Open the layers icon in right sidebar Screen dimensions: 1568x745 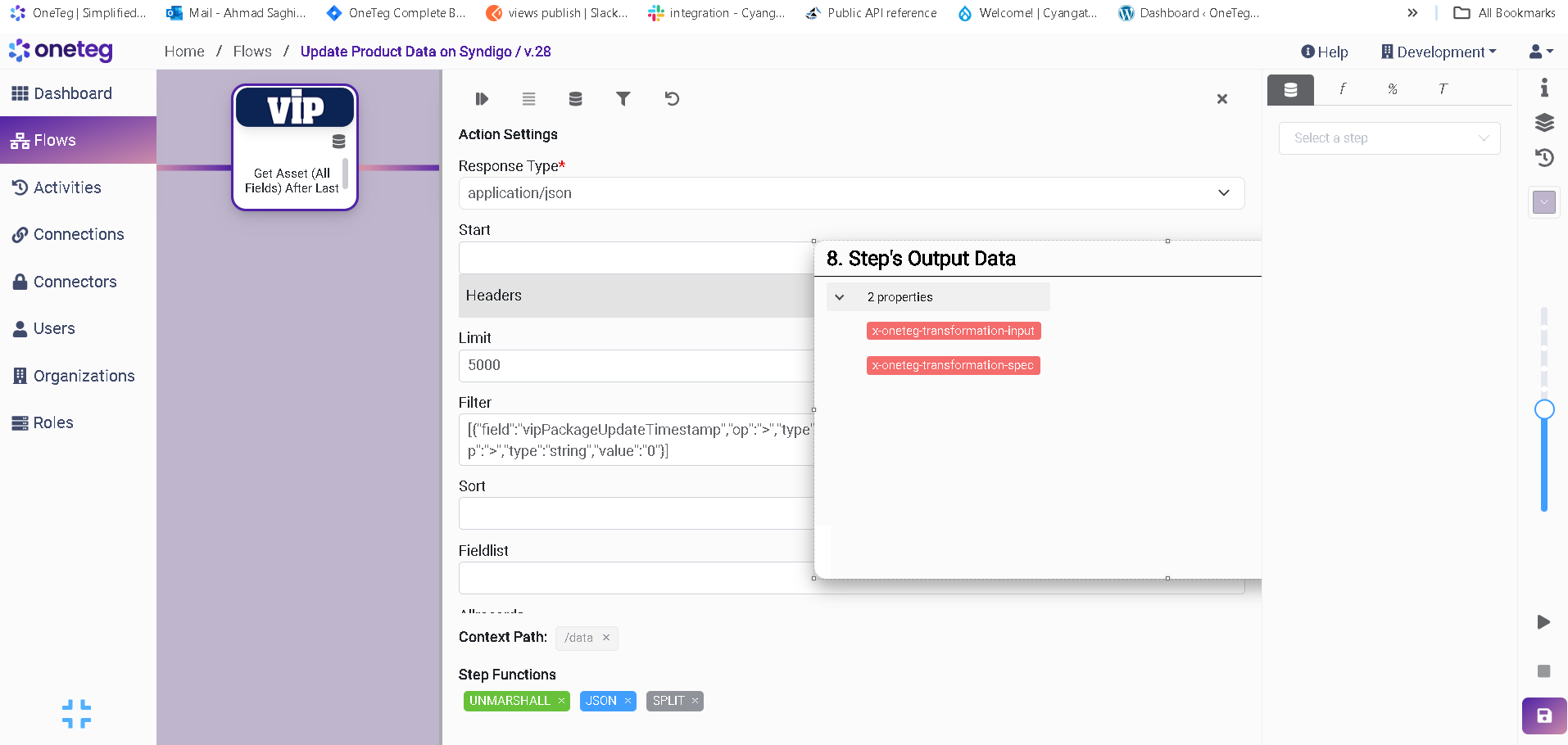(1543, 123)
